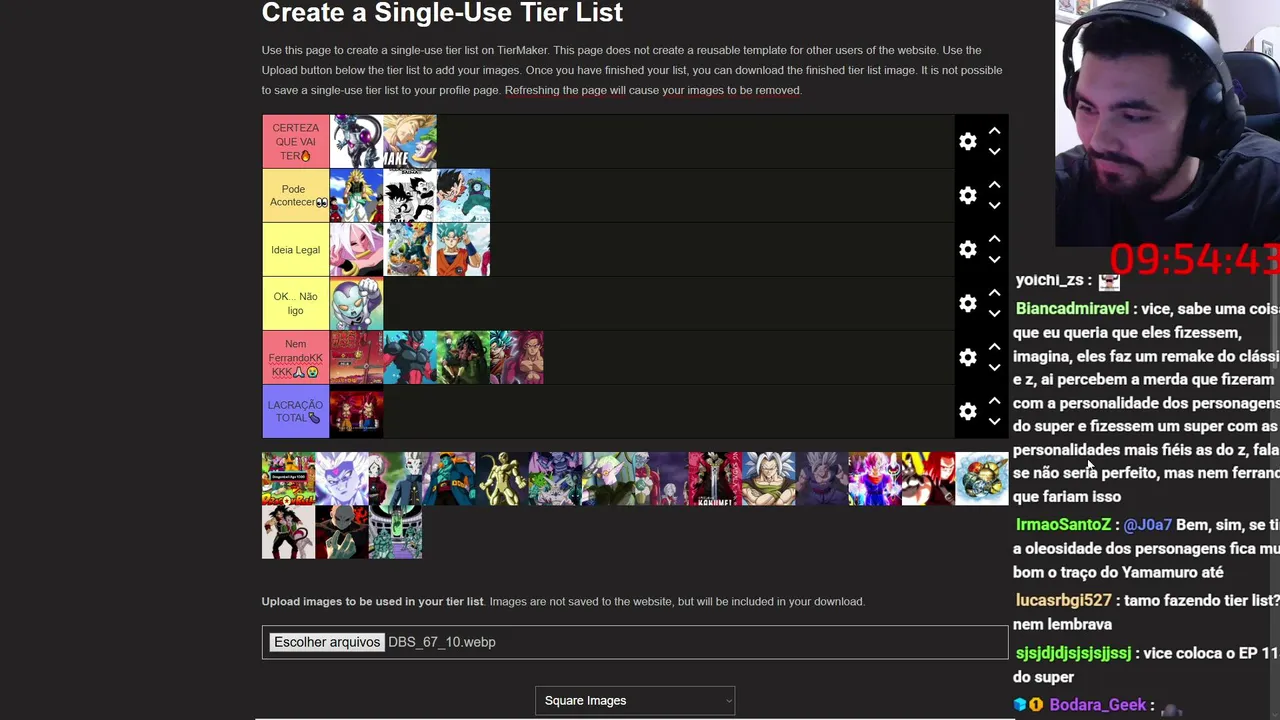Move CERTEZA QUE VAI TER row up

994,131
